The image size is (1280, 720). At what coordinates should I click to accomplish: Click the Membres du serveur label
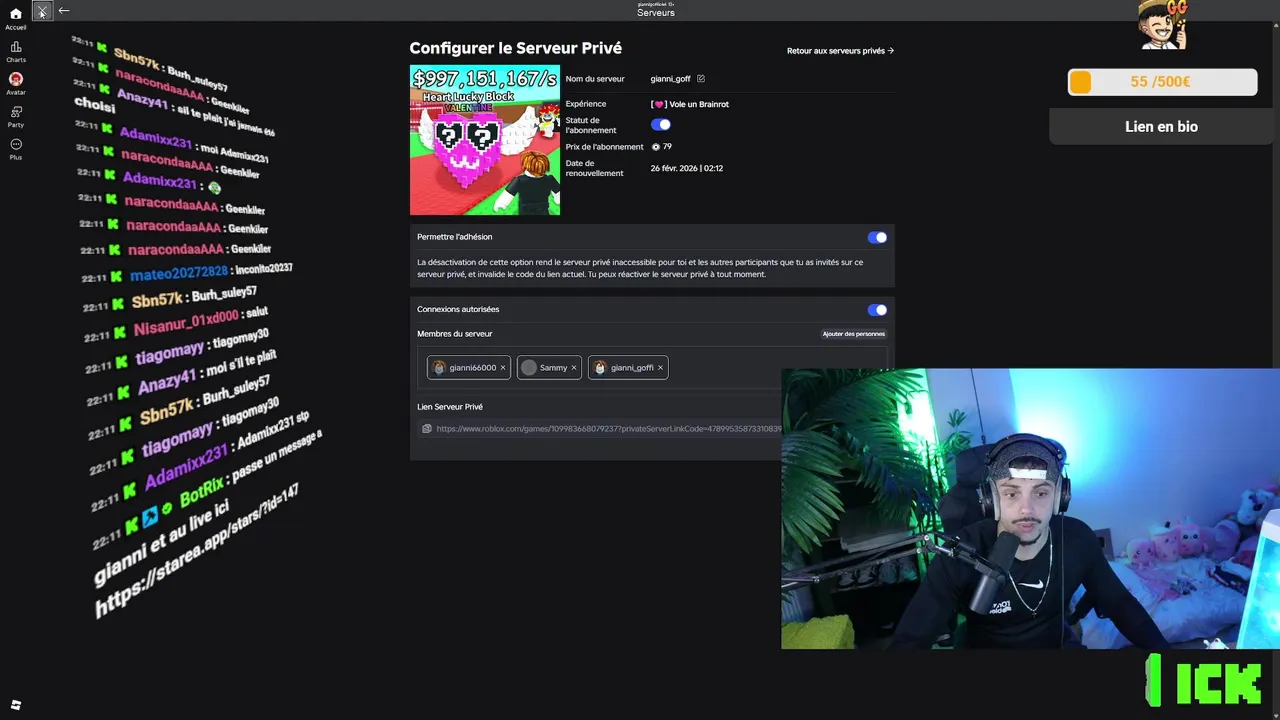[x=455, y=334]
